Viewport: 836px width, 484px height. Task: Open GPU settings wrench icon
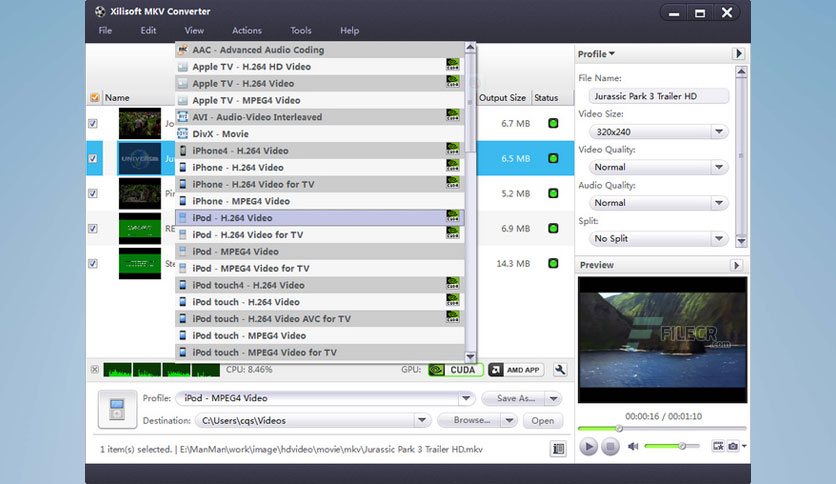pyautogui.click(x=560, y=370)
